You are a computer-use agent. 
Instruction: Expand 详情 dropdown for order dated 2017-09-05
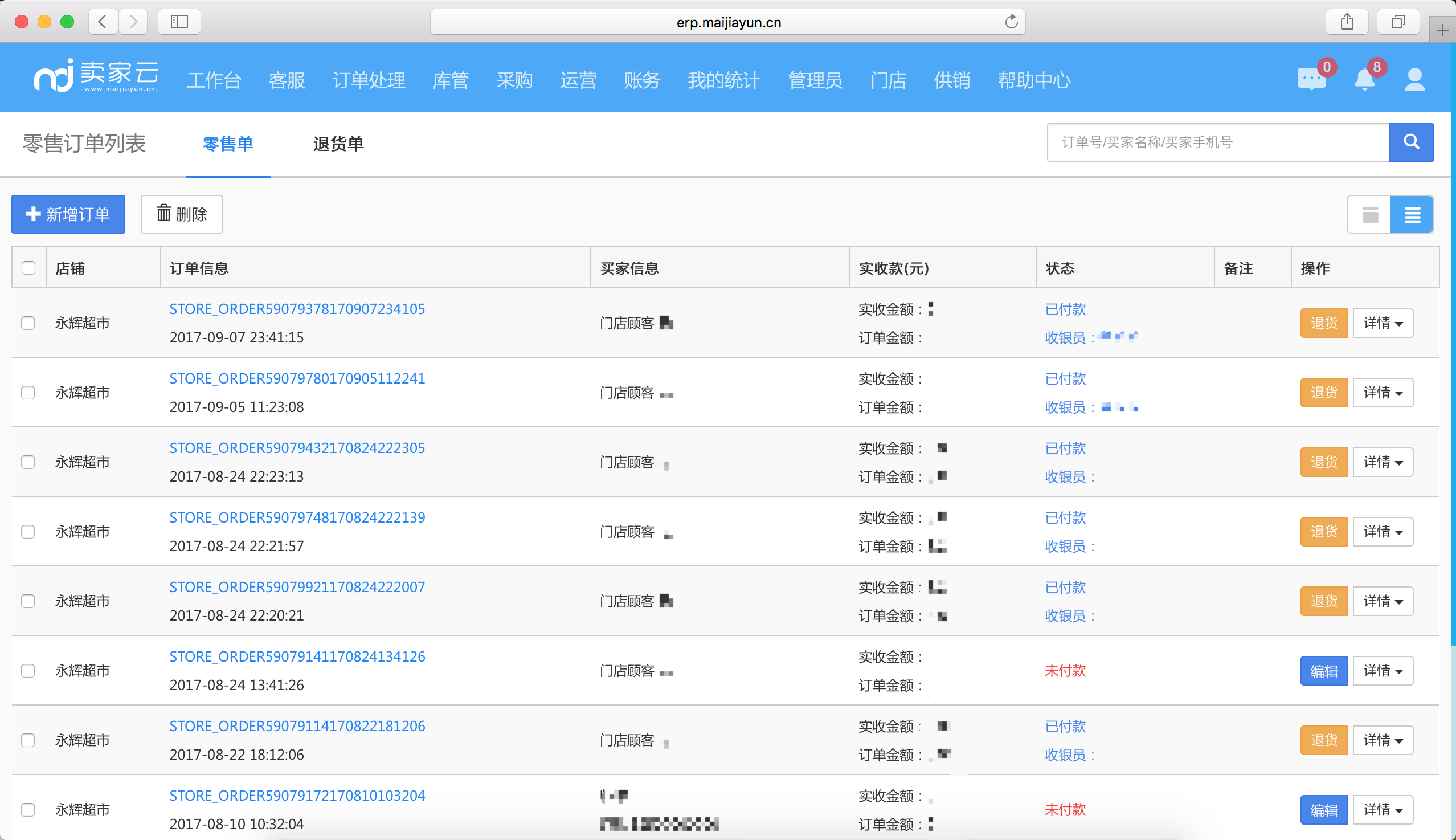(1383, 392)
